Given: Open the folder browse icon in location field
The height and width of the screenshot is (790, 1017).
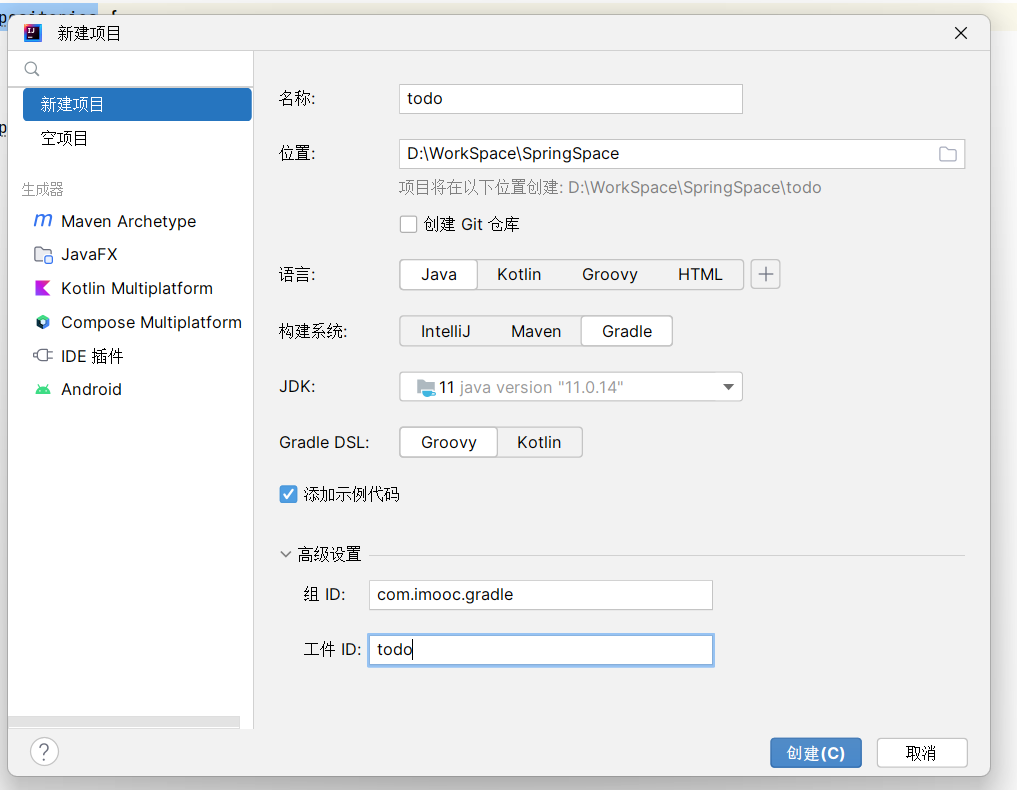Looking at the screenshot, I should tap(947, 154).
